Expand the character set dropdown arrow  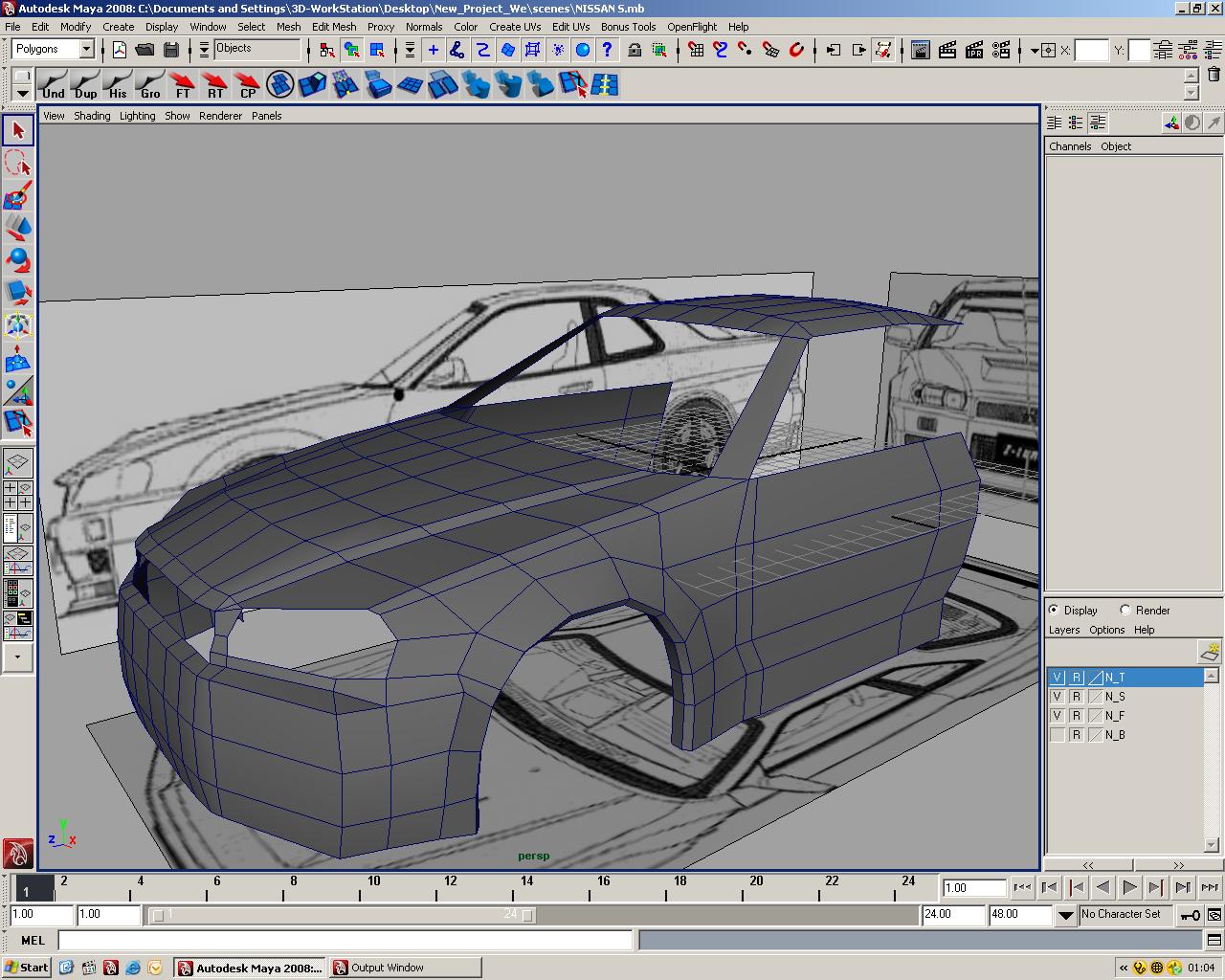[x=1065, y=915]
